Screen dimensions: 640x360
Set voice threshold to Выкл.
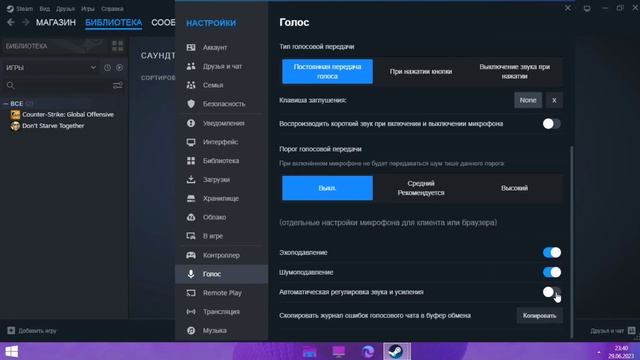point(327,188)
